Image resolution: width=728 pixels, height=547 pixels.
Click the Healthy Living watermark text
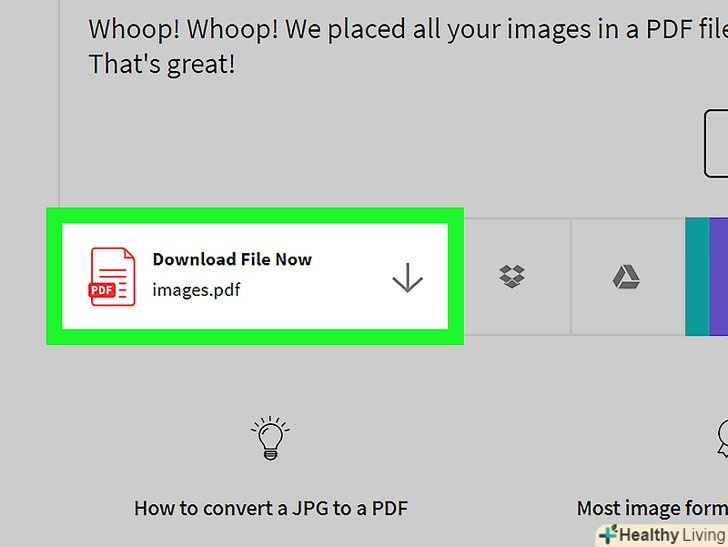tap(672, 535)
